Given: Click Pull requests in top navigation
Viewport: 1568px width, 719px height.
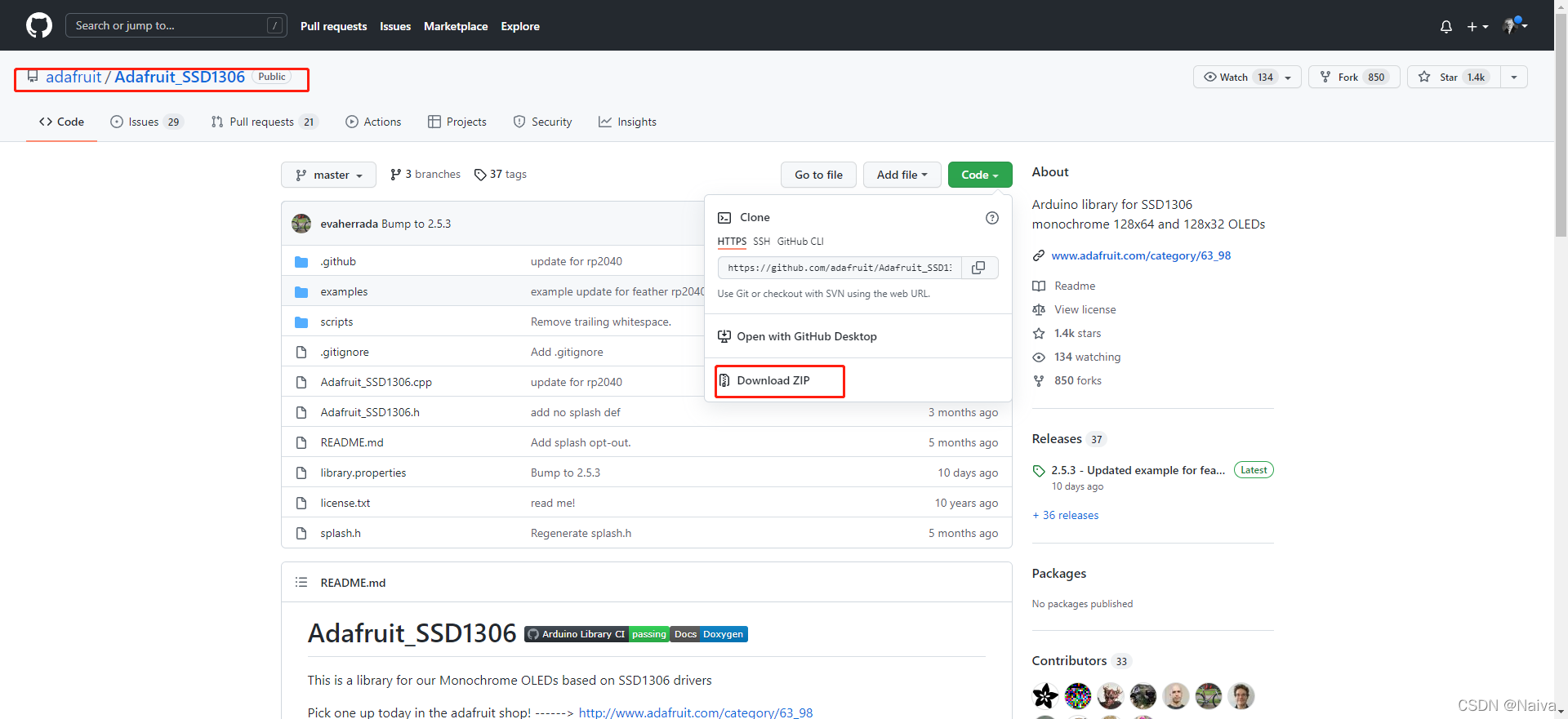Looking at the screenshot, I should coord(333,26).
